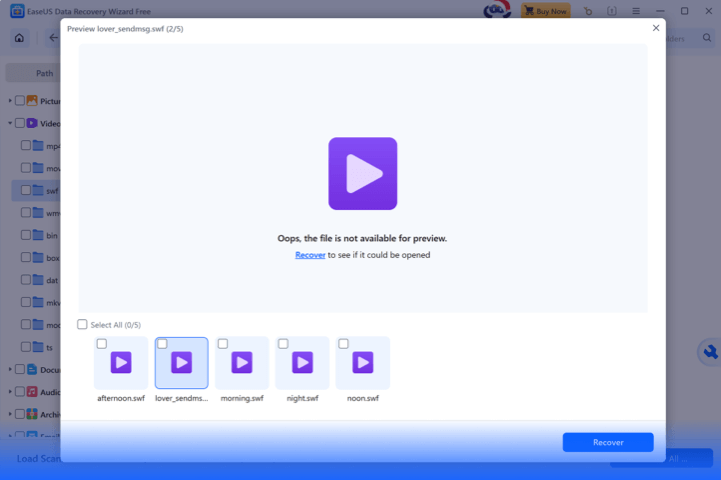Screen dimensions: 721x480
Task: Tick the Select All checkbox
Action: click(83, 325)
